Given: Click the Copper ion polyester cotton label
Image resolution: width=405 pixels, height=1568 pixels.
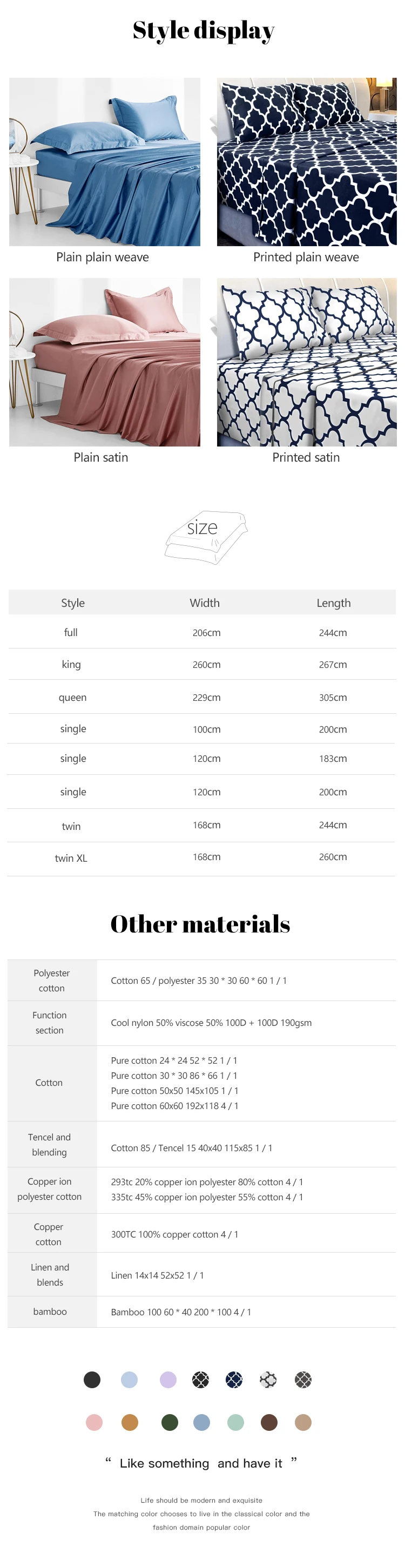Looking at the screenshot, I should (x=49, y=1189).
